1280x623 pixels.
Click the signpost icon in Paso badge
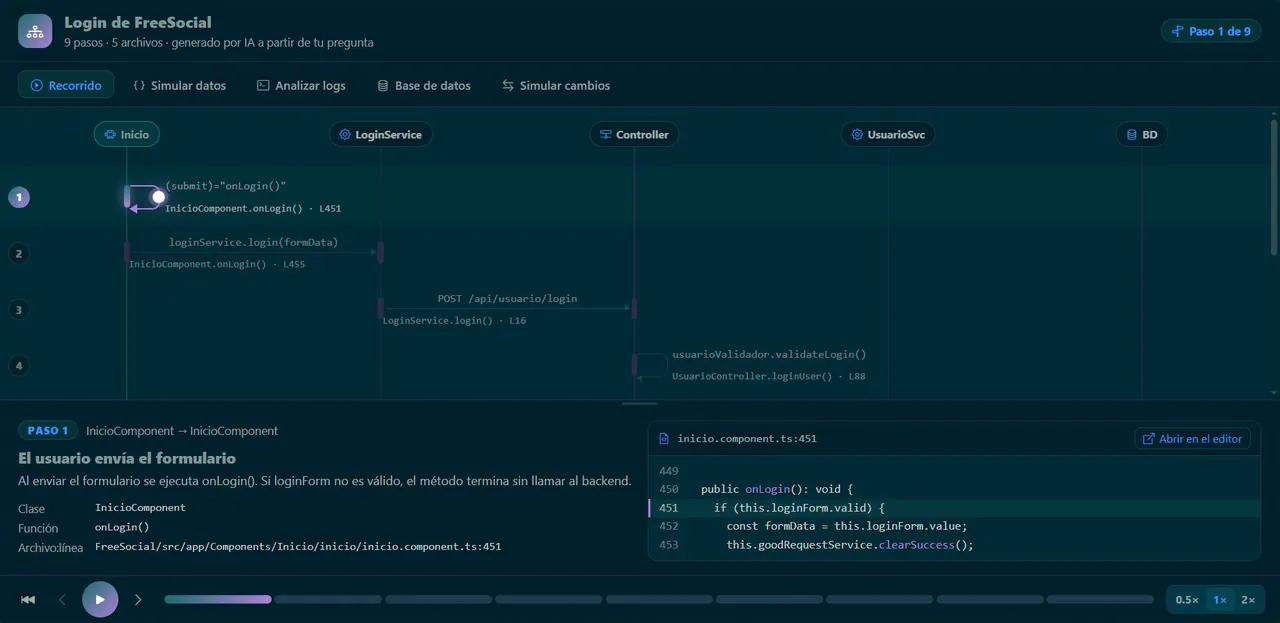1178,31
